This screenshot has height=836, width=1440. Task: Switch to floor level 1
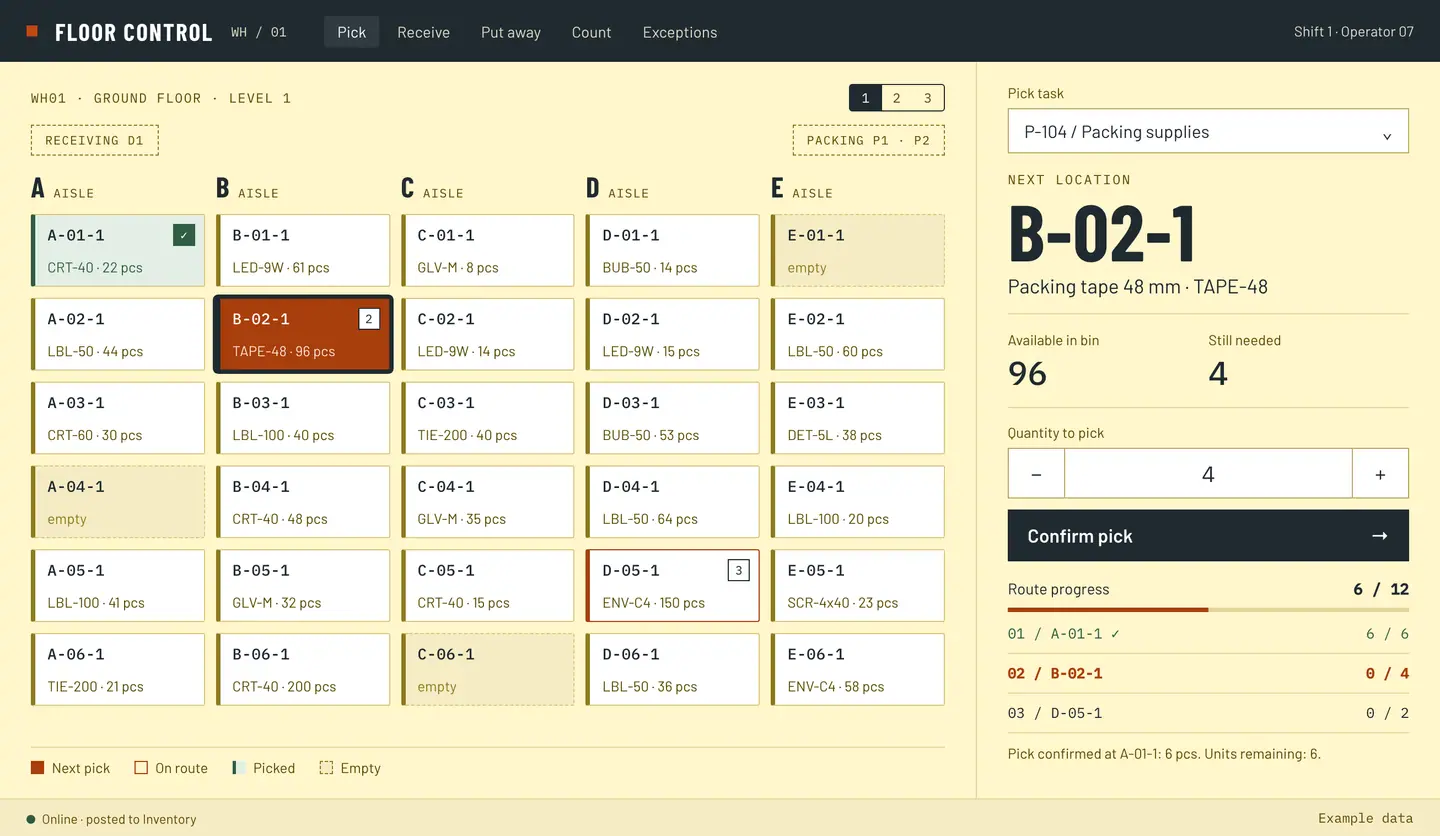click(866, 98)
